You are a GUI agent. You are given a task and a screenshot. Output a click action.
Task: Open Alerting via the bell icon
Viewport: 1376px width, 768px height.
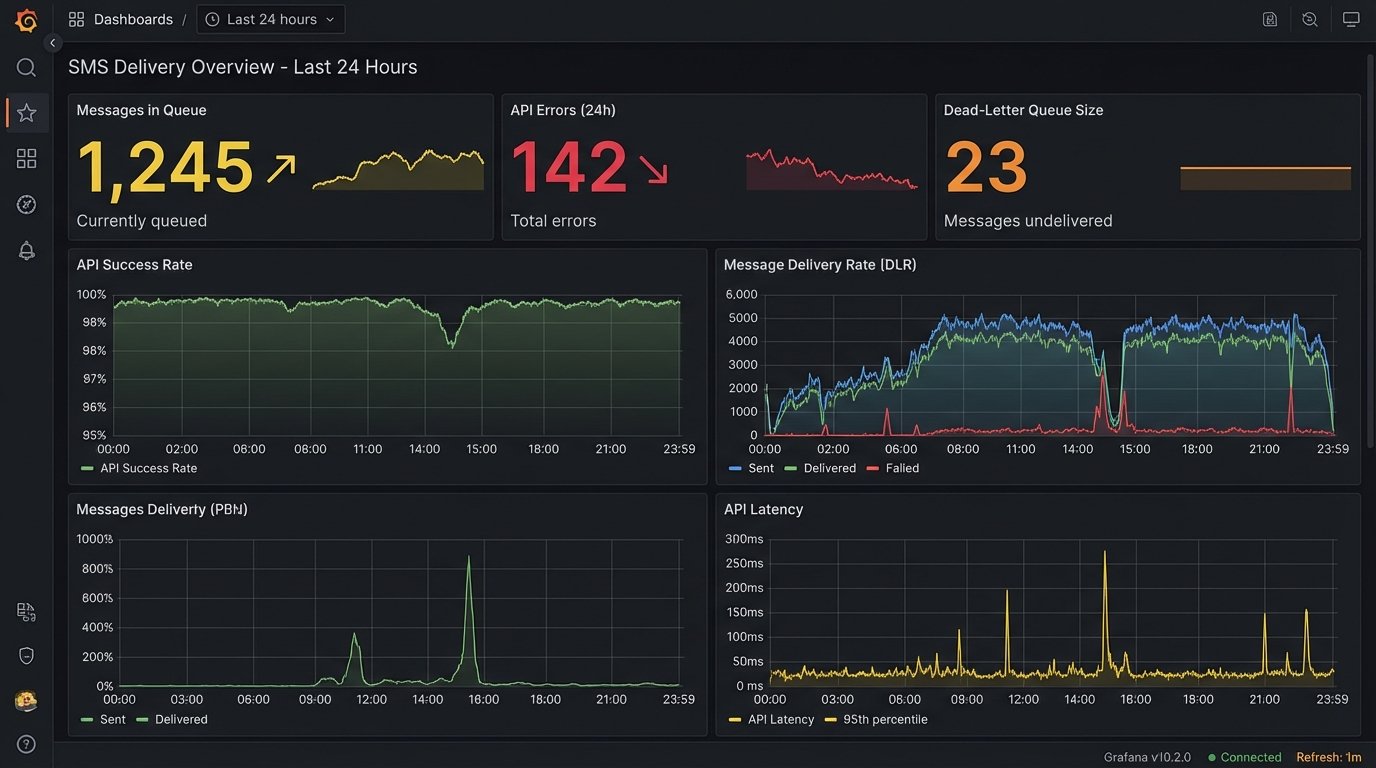(x=26, y=251)
